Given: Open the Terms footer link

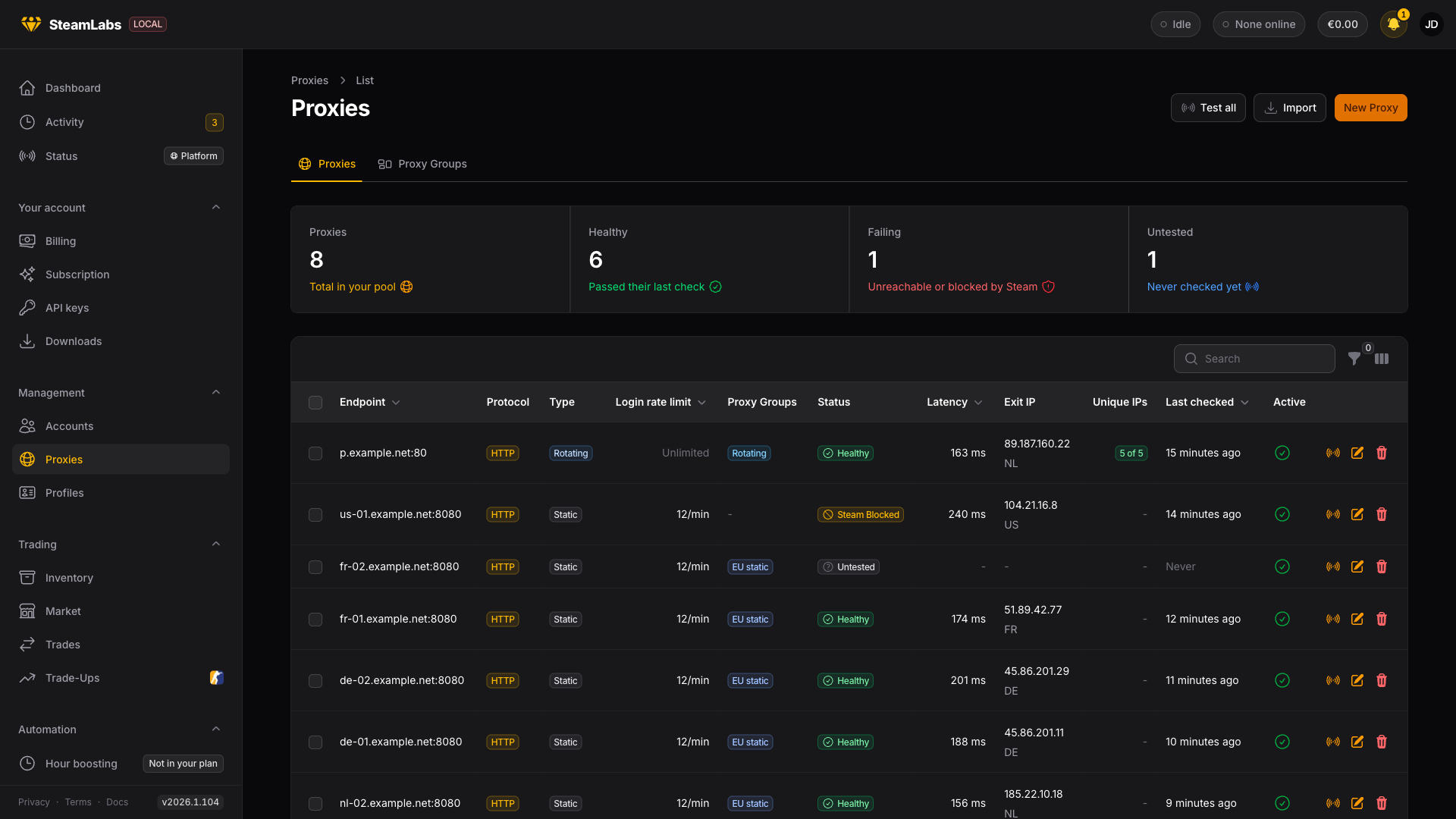Looking at the screenshot, I should (x=78, y=802).
